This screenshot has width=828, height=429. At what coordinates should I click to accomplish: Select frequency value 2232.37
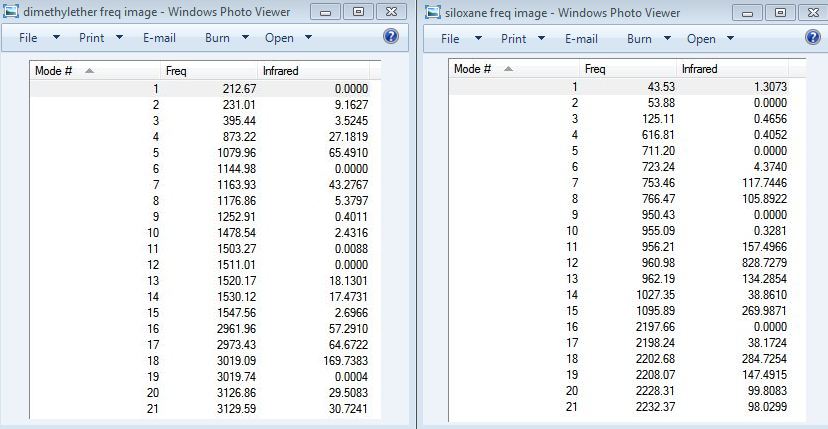coord(654,407)
